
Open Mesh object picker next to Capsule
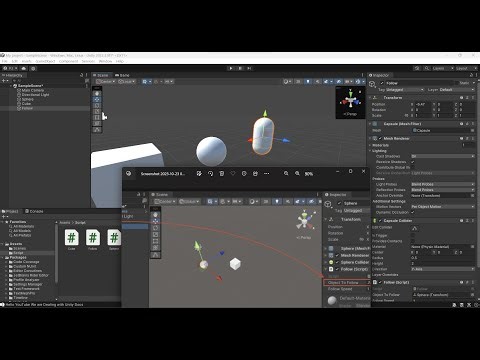click(473, 130)
